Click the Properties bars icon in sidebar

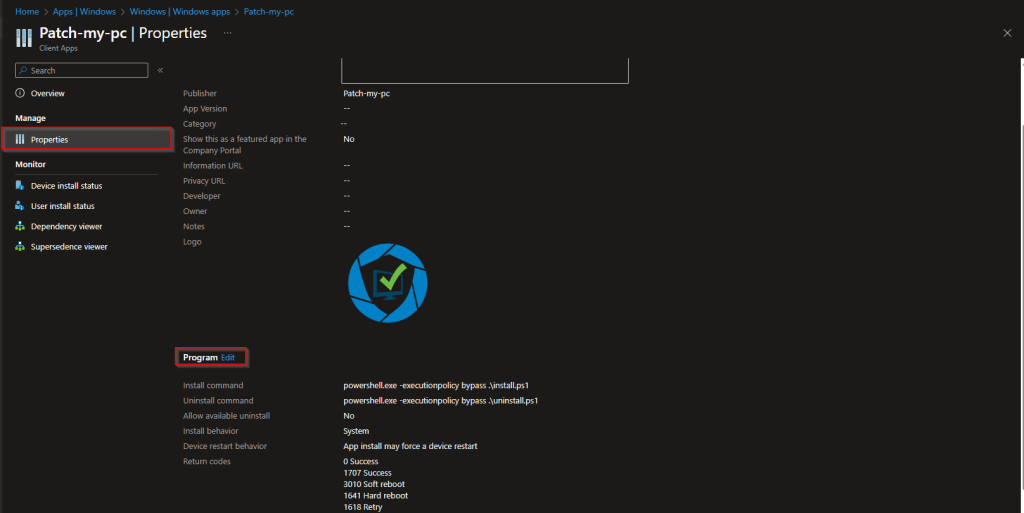pyautogui.click(x=20, y=139)
